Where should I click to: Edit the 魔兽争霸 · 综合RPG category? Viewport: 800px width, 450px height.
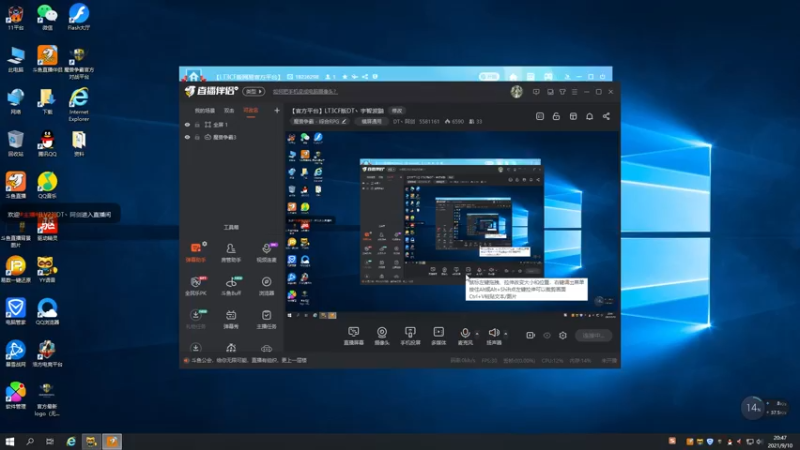(319, 121)
